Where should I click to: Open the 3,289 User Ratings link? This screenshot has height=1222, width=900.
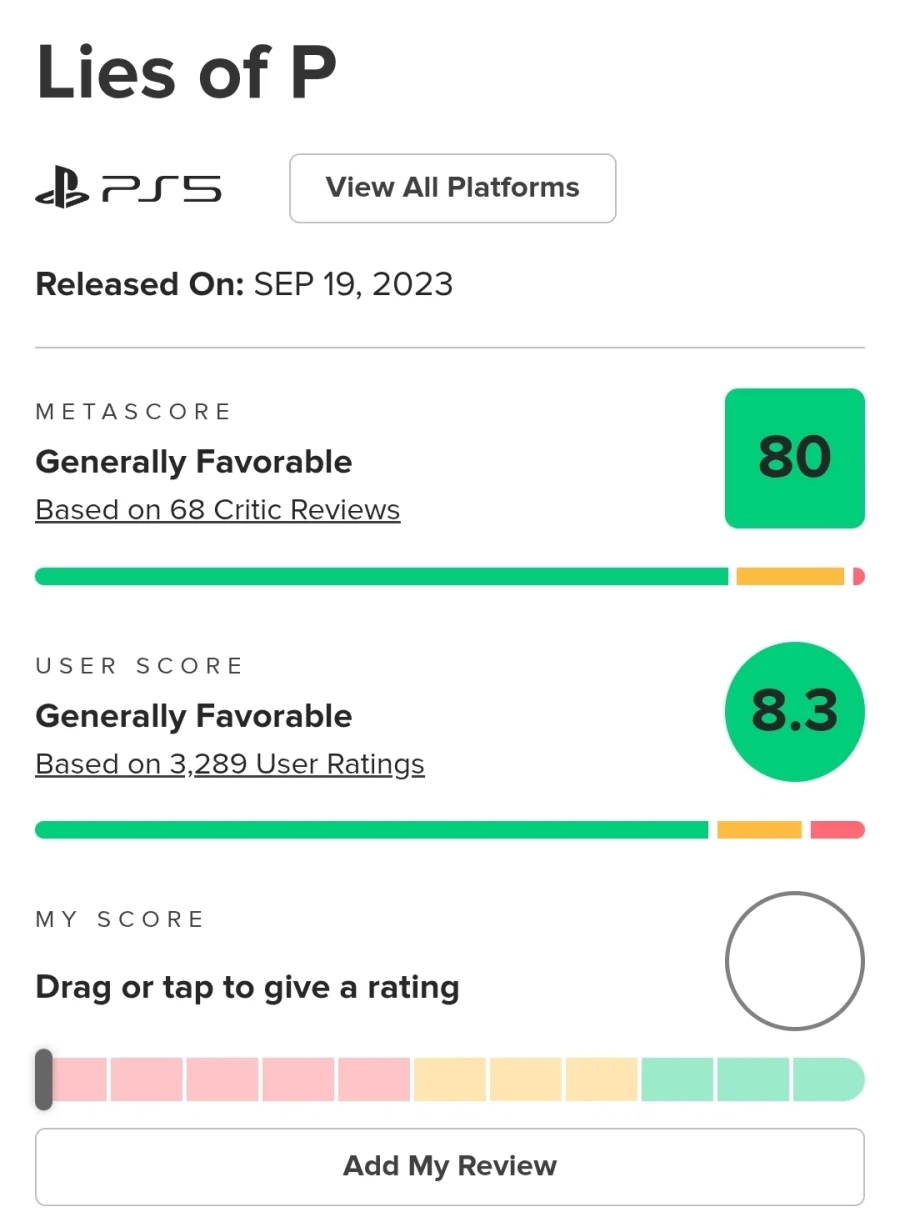[x=230, y=764]
